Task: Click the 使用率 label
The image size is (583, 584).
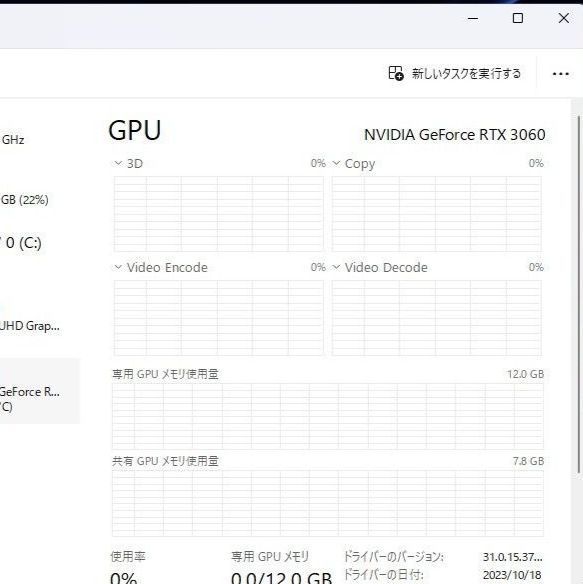Action: point(128,556)
